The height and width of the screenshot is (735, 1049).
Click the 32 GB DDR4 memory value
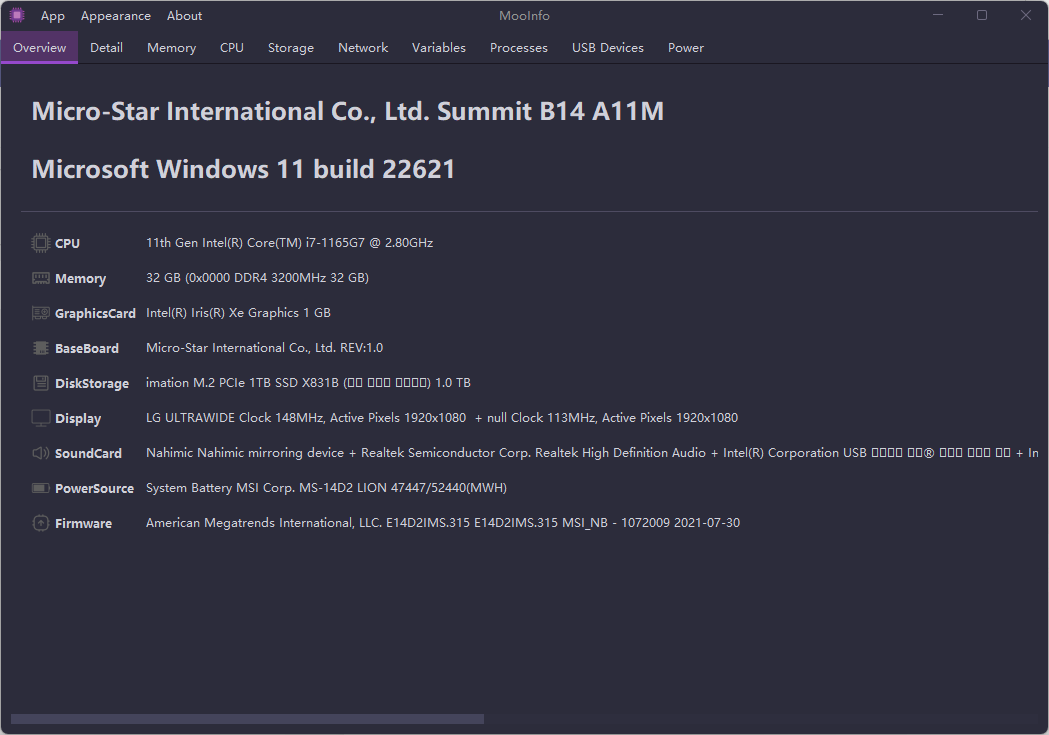[258, 278]
